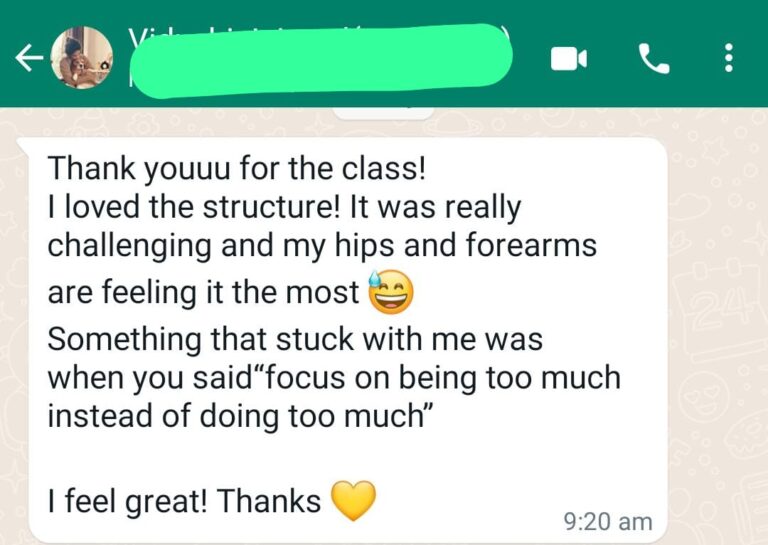Open the three-dot more options menu
This screenshot has width=768, height=545.
pyautogui.click(x=729, y=58)
